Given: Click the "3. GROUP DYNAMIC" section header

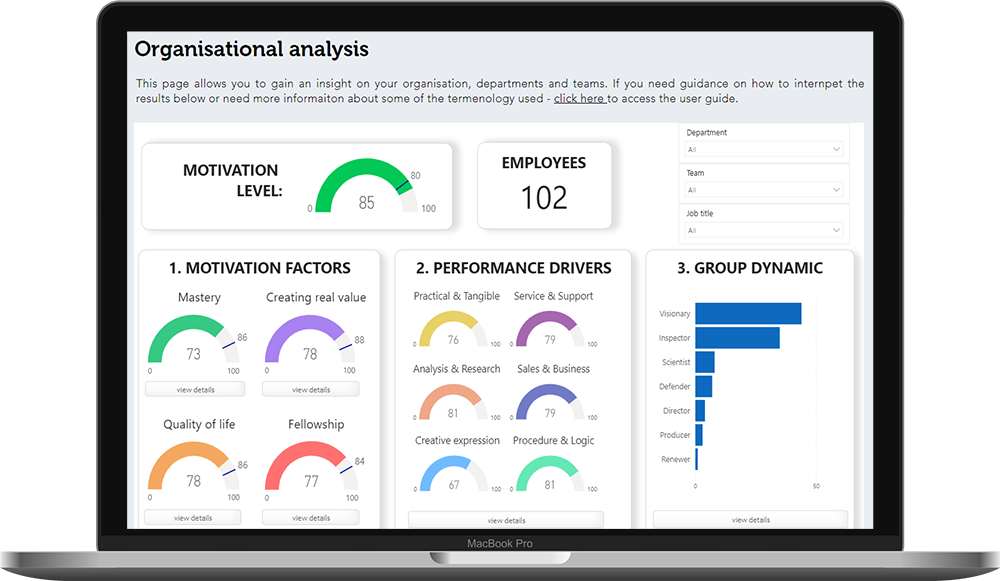Looking at the screenshot, I should click(x=750, y=268).
